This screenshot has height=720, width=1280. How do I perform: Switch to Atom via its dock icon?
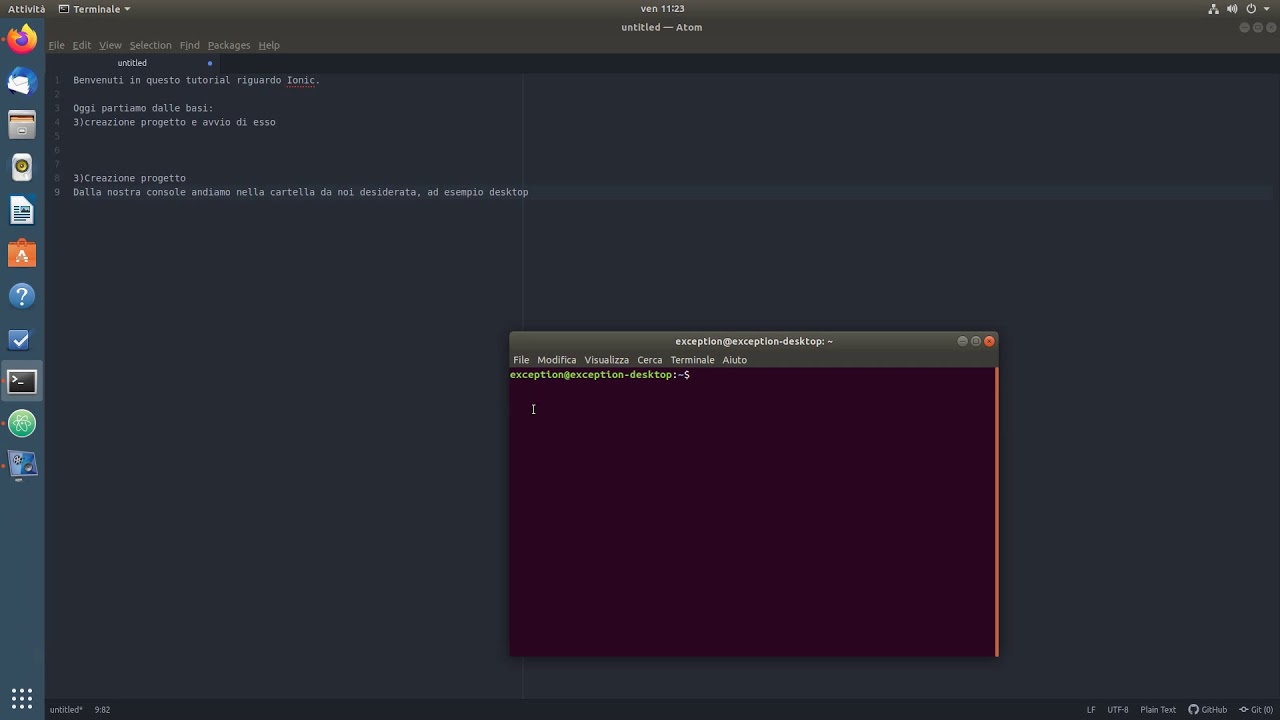pyautogui.click(x=22, y=424)
